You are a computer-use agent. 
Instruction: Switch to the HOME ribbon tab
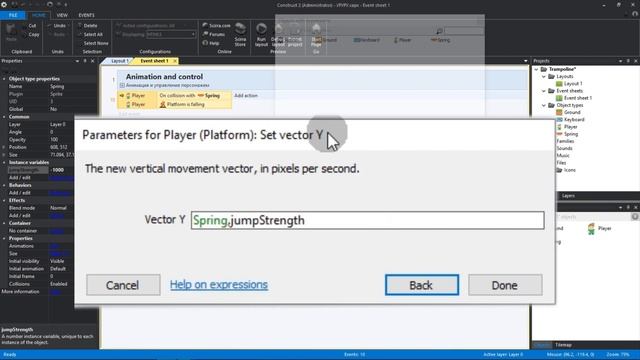pos(39,15)
